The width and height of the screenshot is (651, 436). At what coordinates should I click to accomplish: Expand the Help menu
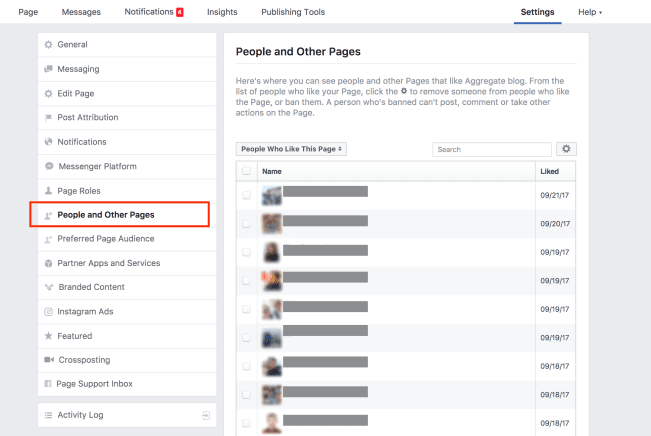point(590,12)
